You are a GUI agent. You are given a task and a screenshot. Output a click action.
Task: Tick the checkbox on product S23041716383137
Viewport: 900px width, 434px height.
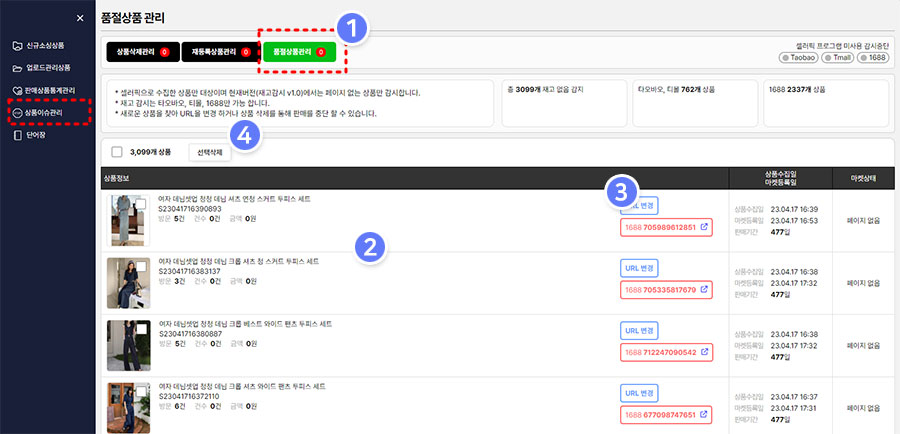(x=141, y=265)
